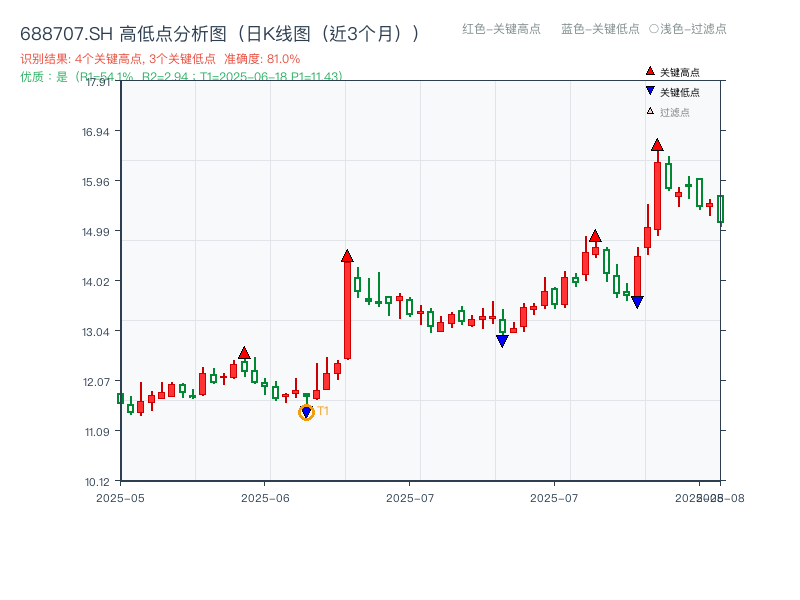Click the 17.91 top value on price axis
The width and height of the screenshot is (800, 600).
pyautogui.click(x=99, y=84)
